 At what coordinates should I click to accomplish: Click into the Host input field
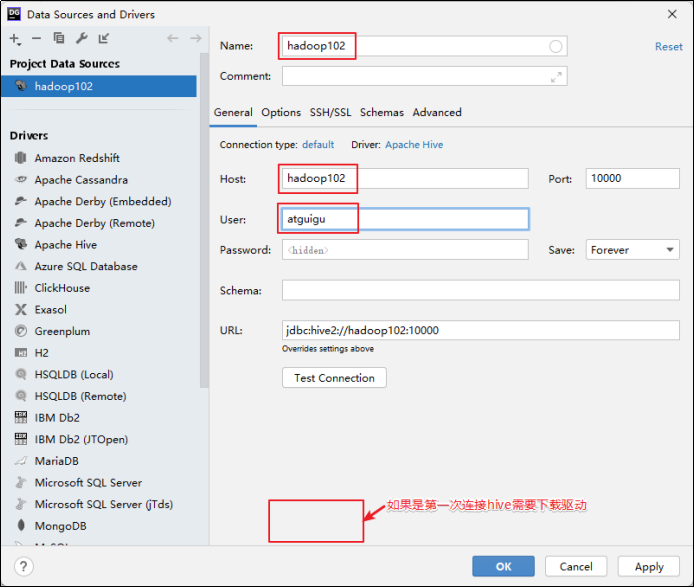coord(405,178)
